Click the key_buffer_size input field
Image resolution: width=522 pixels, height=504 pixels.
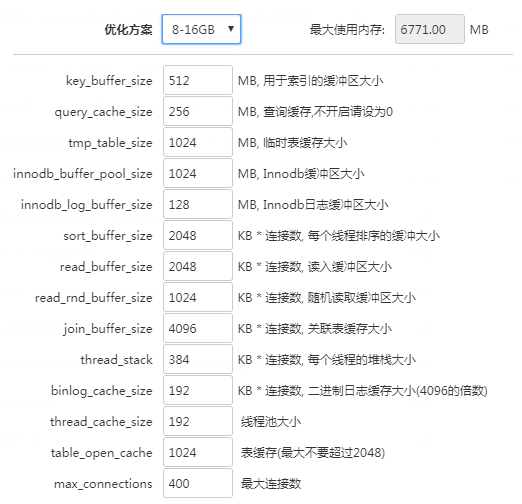tap(198, 80)
